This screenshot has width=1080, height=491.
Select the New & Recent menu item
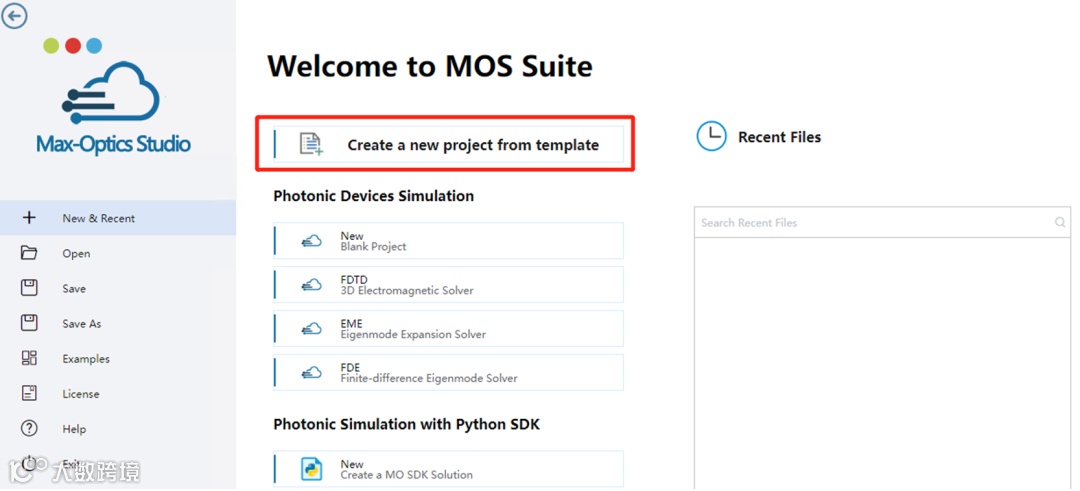click(118, 218)
